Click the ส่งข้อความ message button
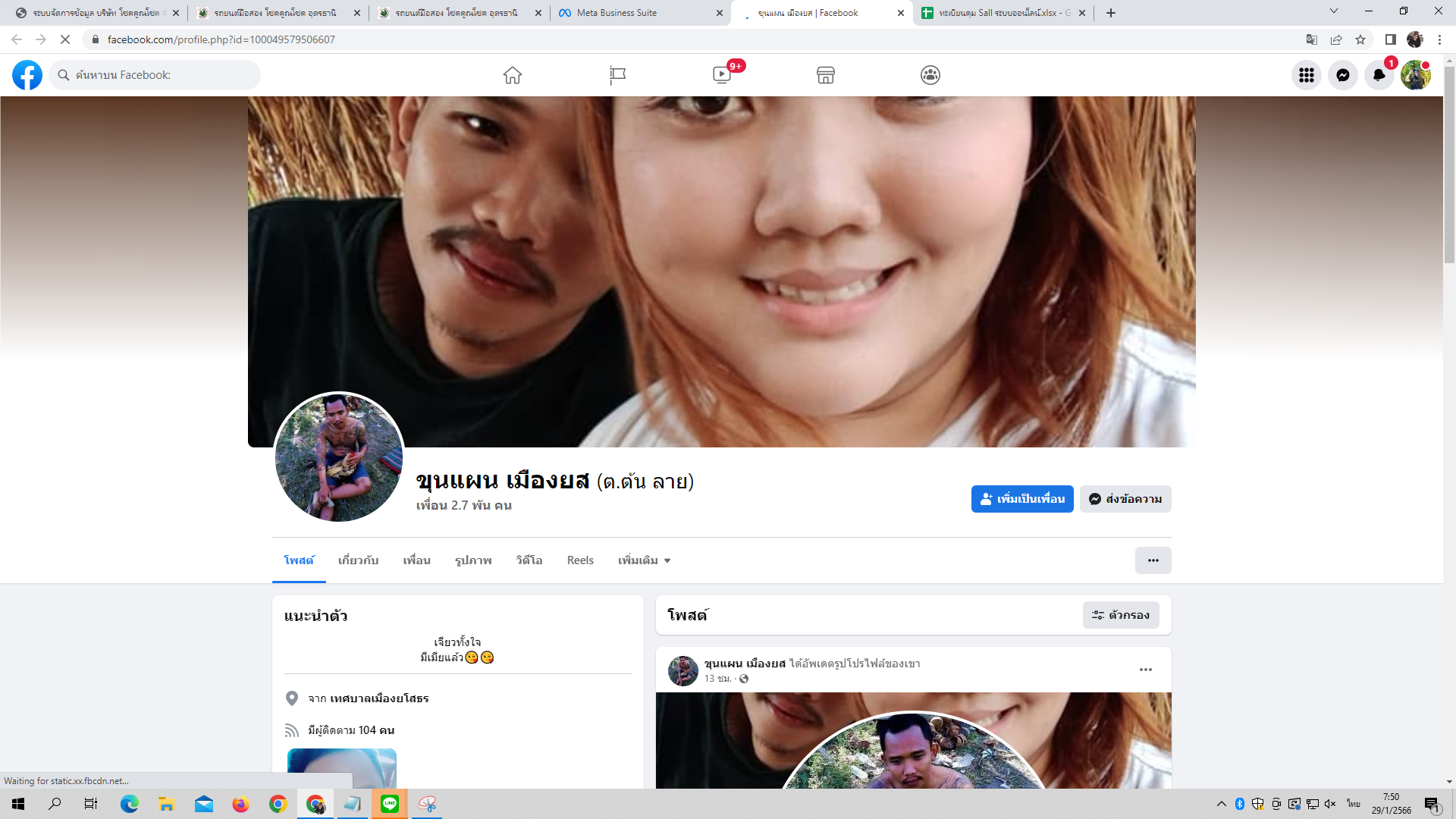 point(1125,499)
